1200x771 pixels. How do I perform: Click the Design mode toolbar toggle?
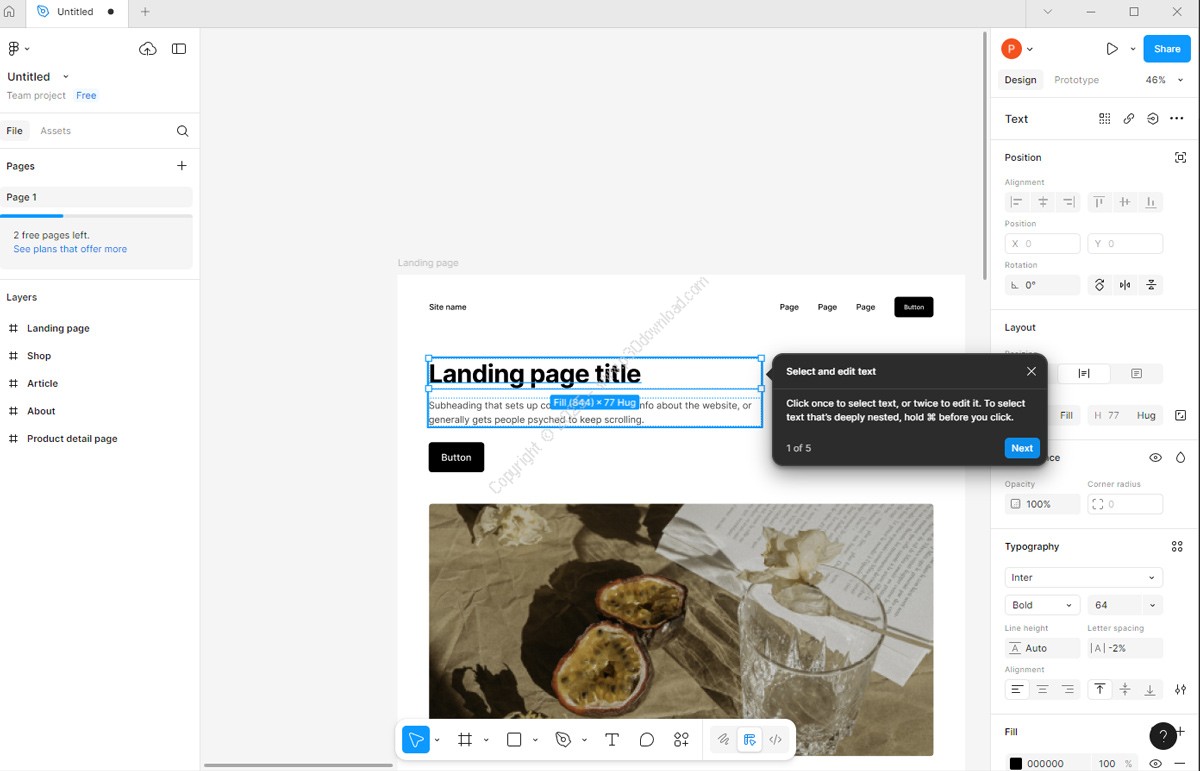point(749,740)
